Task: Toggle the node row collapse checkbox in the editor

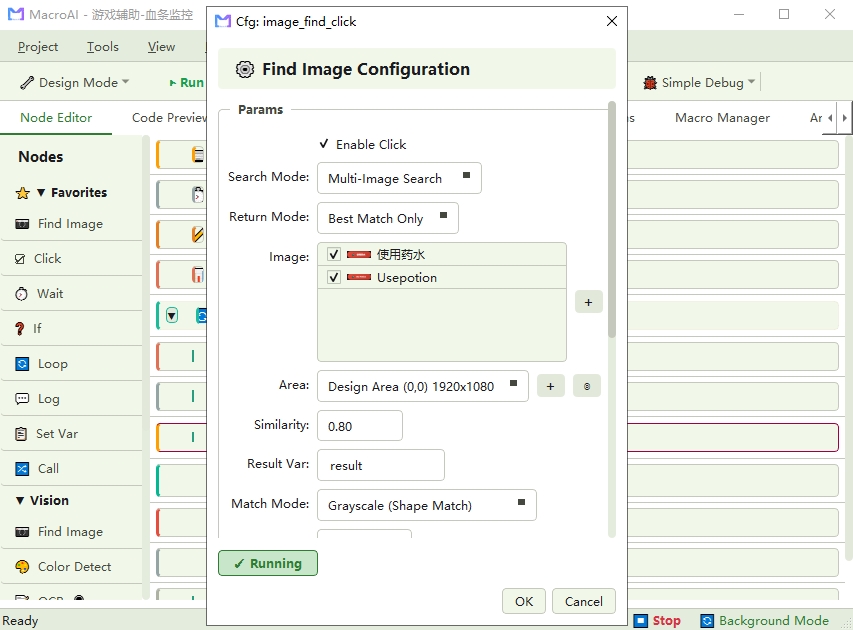Action: point(172,316)
